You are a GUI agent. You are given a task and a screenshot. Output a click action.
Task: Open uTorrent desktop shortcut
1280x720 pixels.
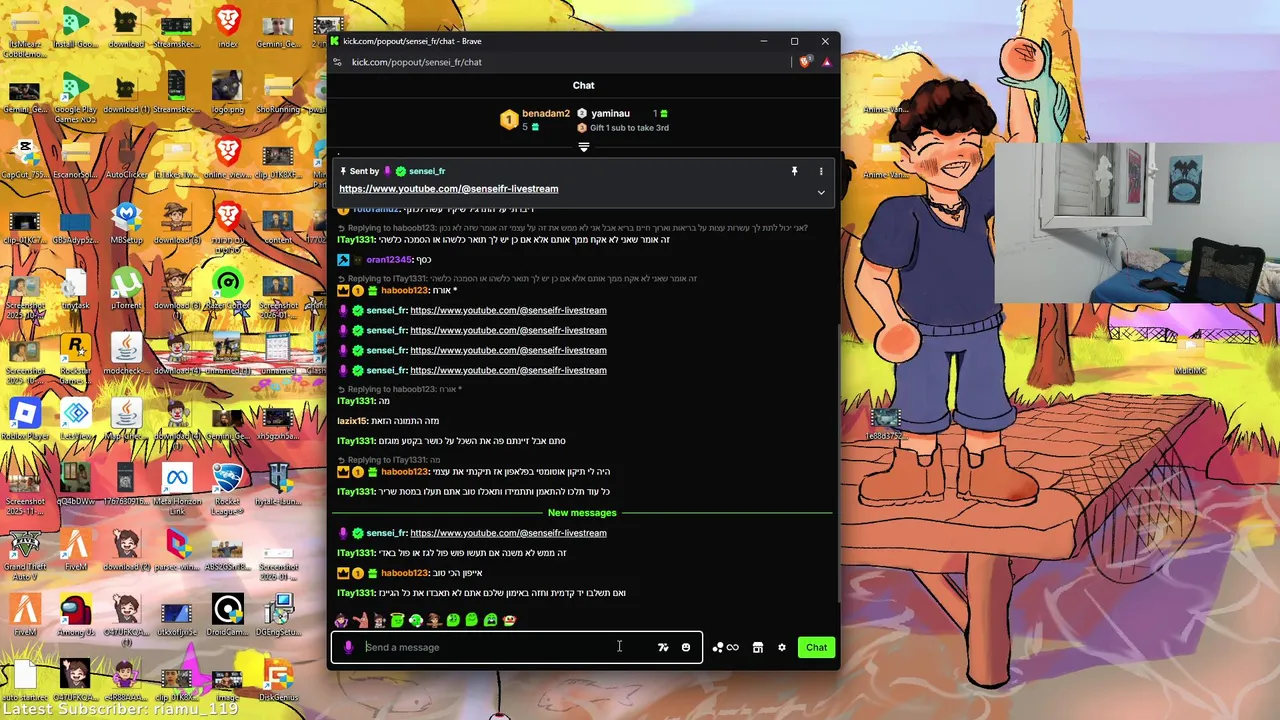pyautogui.click(x=126, y=289)
